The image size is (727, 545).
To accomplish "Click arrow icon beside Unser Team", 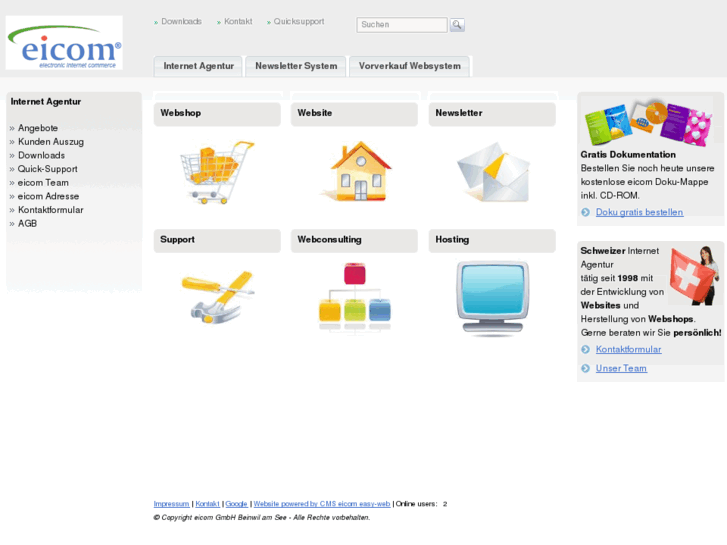I will click(586, 368).
